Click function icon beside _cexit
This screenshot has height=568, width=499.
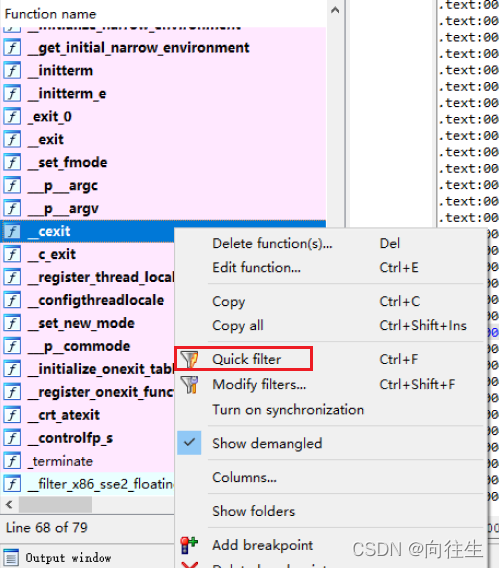pyautogui.click(x=12, y=231)
